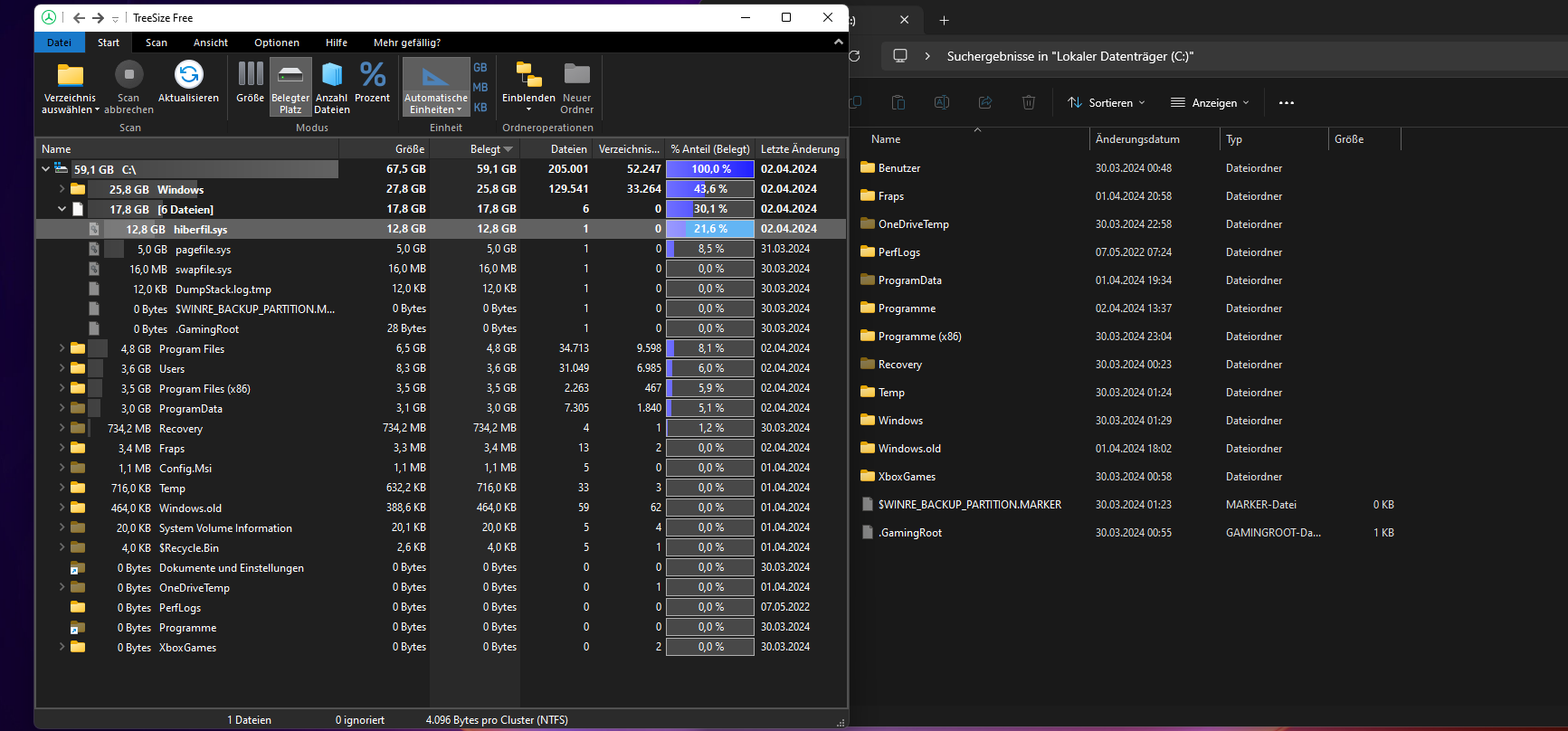Open the Datei menu
This screenshot has height=731, width=1568.
click(x=60, y=43)
